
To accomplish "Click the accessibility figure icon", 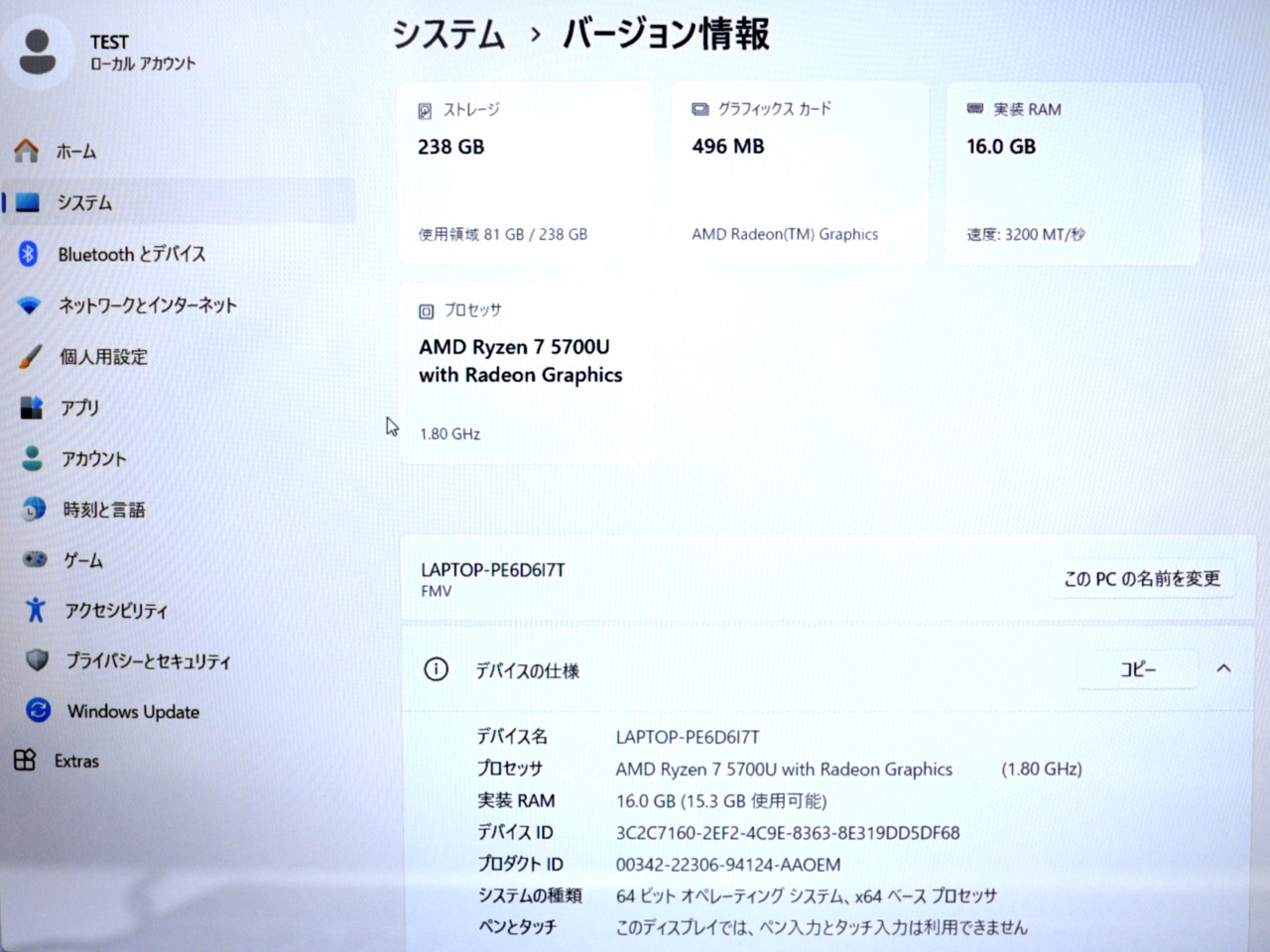I will pyautogui.click(x=36, y=611).
